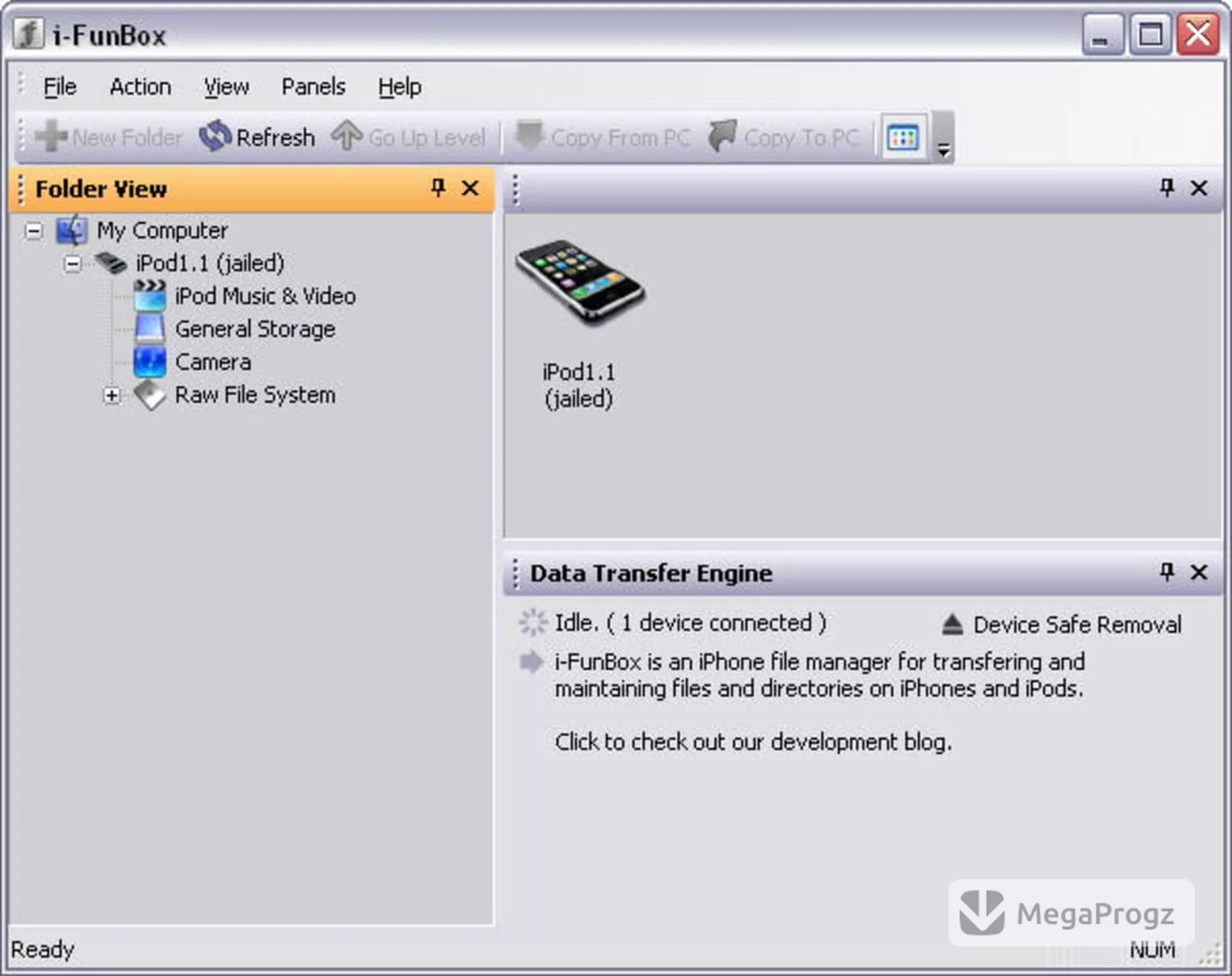Viewport: 1232px width, 976px height.
Task: Open the View menu
Action: 227,87
